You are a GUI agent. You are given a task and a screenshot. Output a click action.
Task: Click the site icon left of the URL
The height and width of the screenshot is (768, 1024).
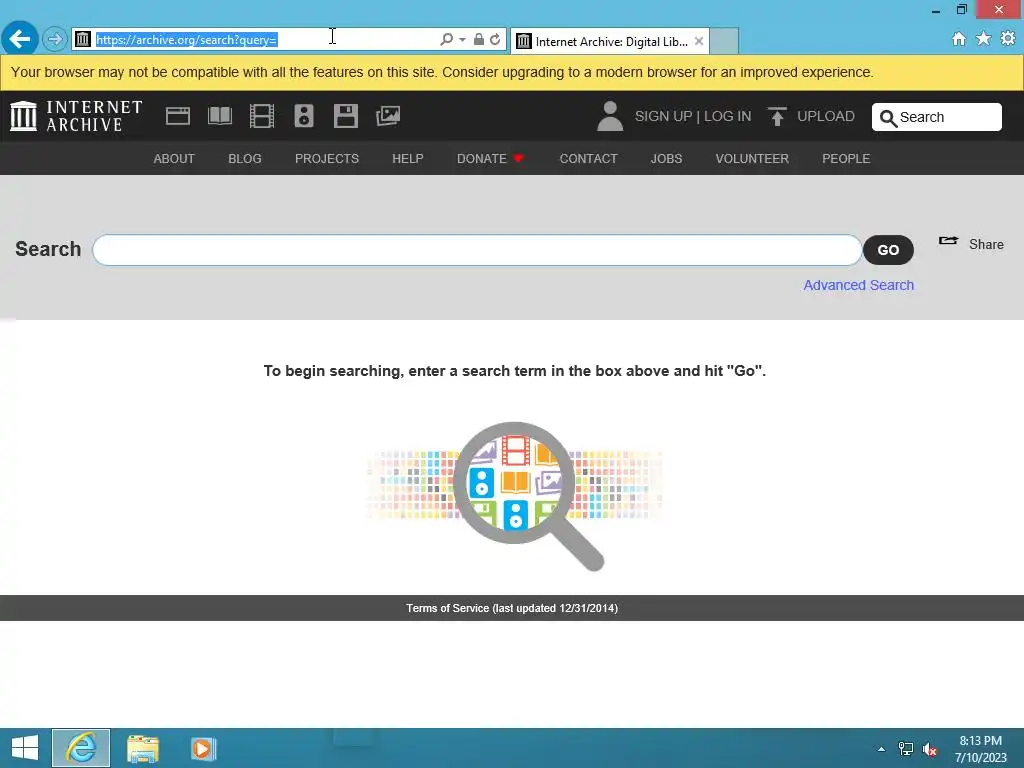pyautogui.click(x=82, y=39)
